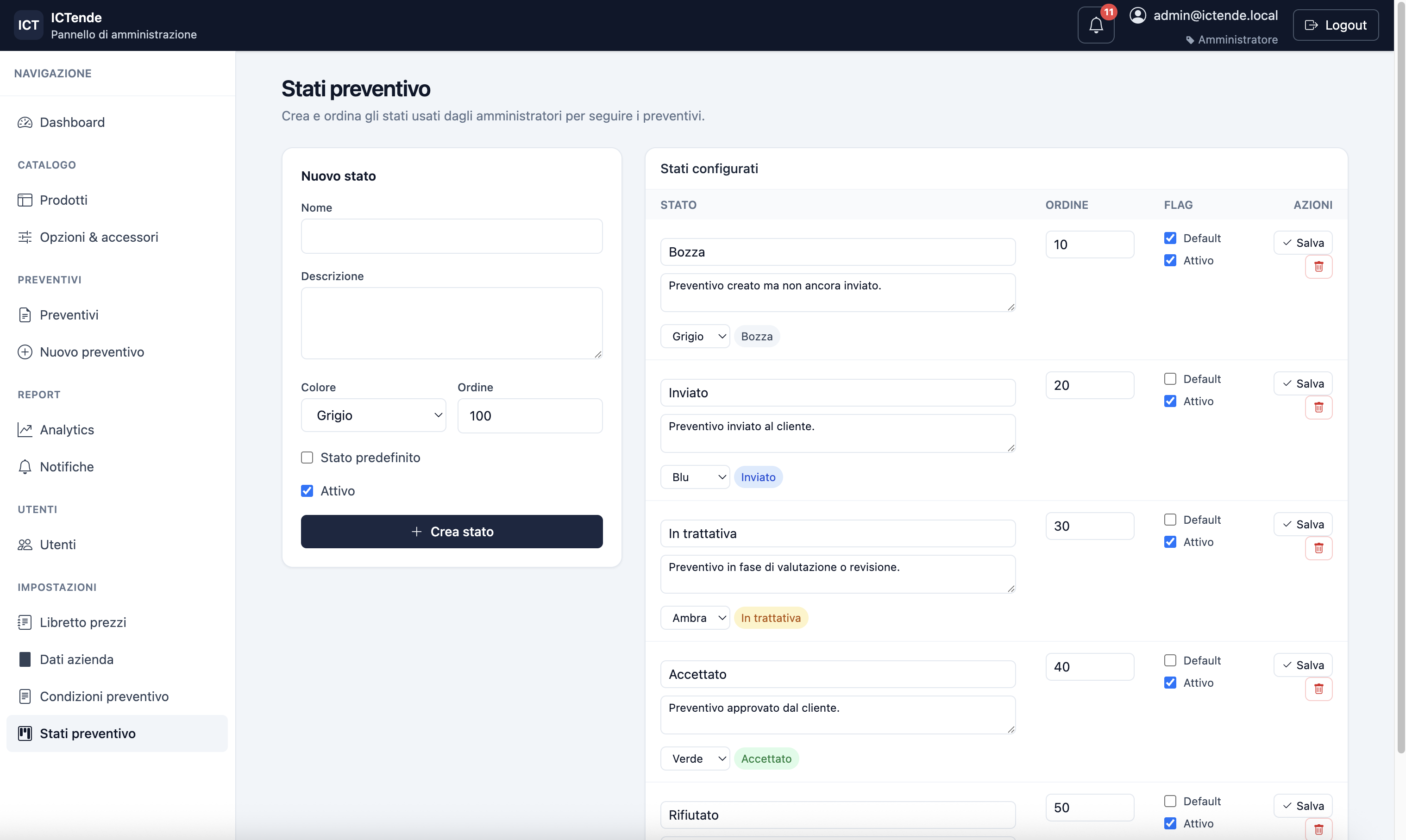Enable Default flag for Inviato
Viewport: 1406px width, 840px height.
point(1170,379)
